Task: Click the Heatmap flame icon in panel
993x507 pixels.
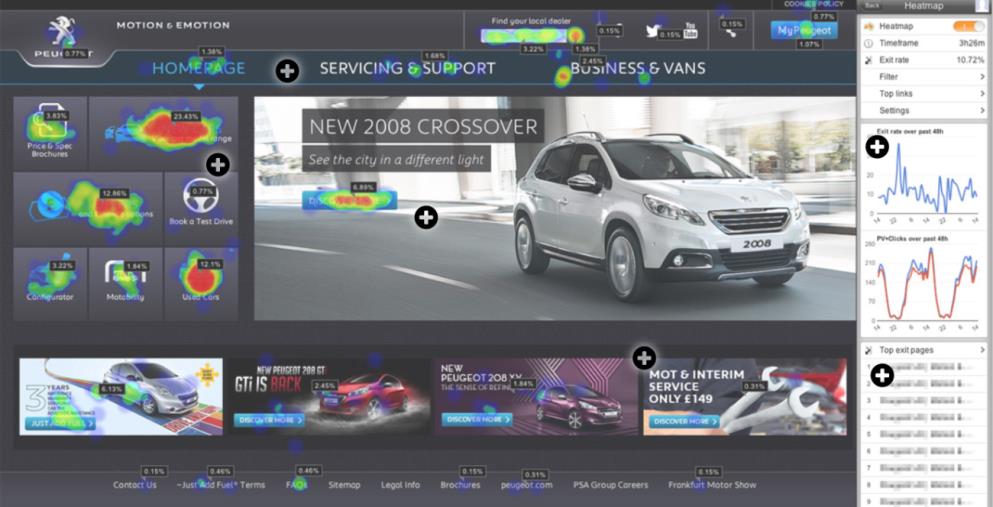Action: pyautogui.click(x=870, y=26)
